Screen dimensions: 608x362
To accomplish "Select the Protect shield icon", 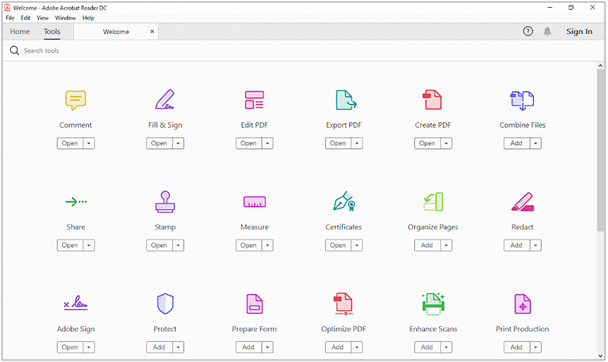I will tap(165, 303).
